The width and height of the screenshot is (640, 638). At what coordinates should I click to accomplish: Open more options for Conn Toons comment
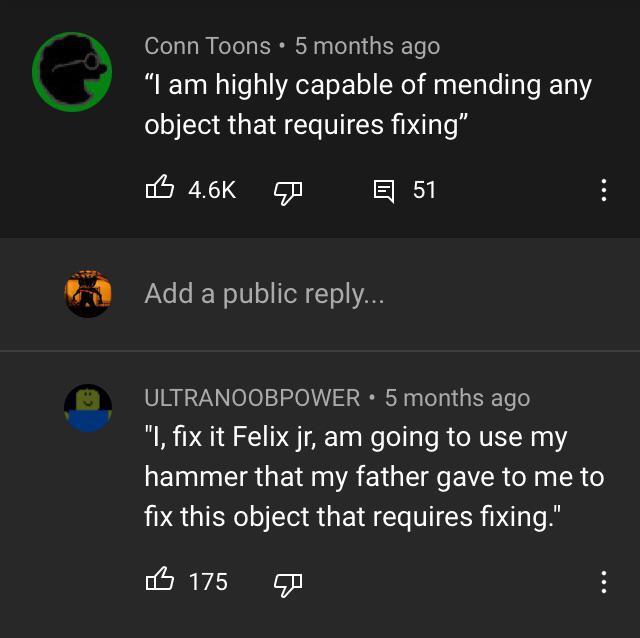[603, 190]
